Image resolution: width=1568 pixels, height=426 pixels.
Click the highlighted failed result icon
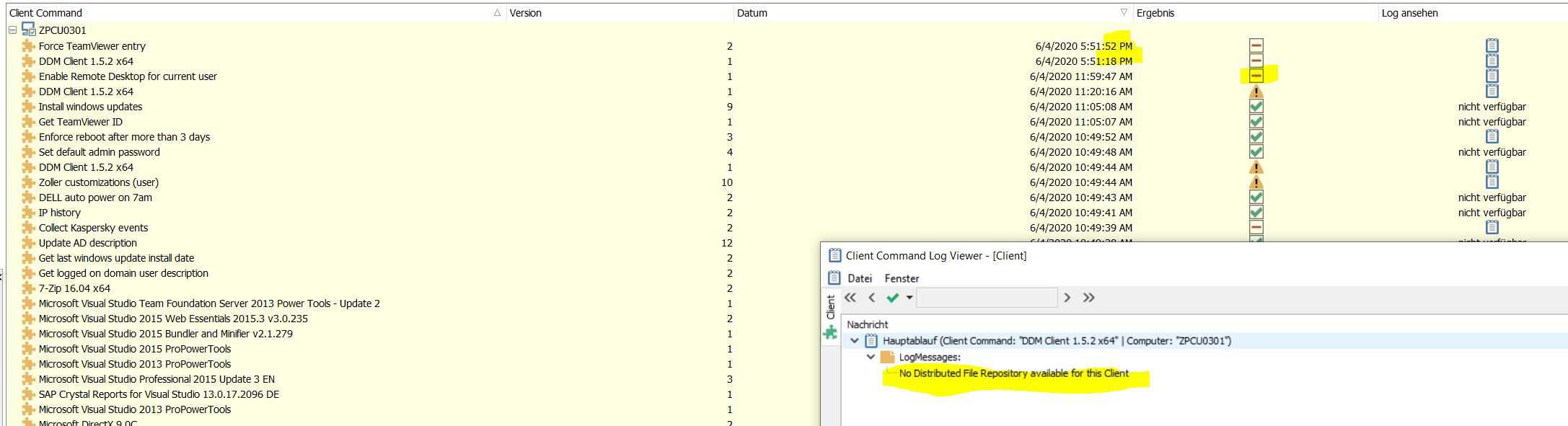click(x=1256, y=76)
